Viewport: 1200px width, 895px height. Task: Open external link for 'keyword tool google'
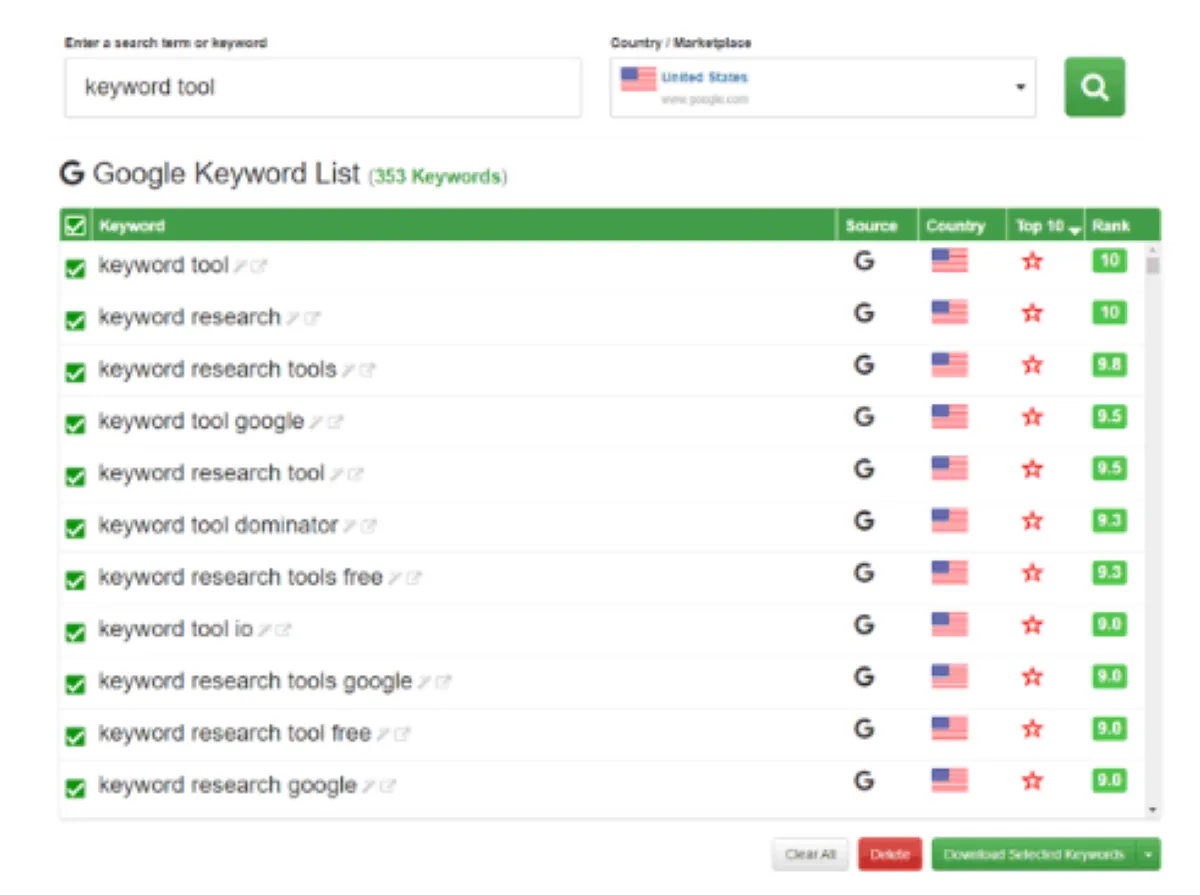[335, 423]
